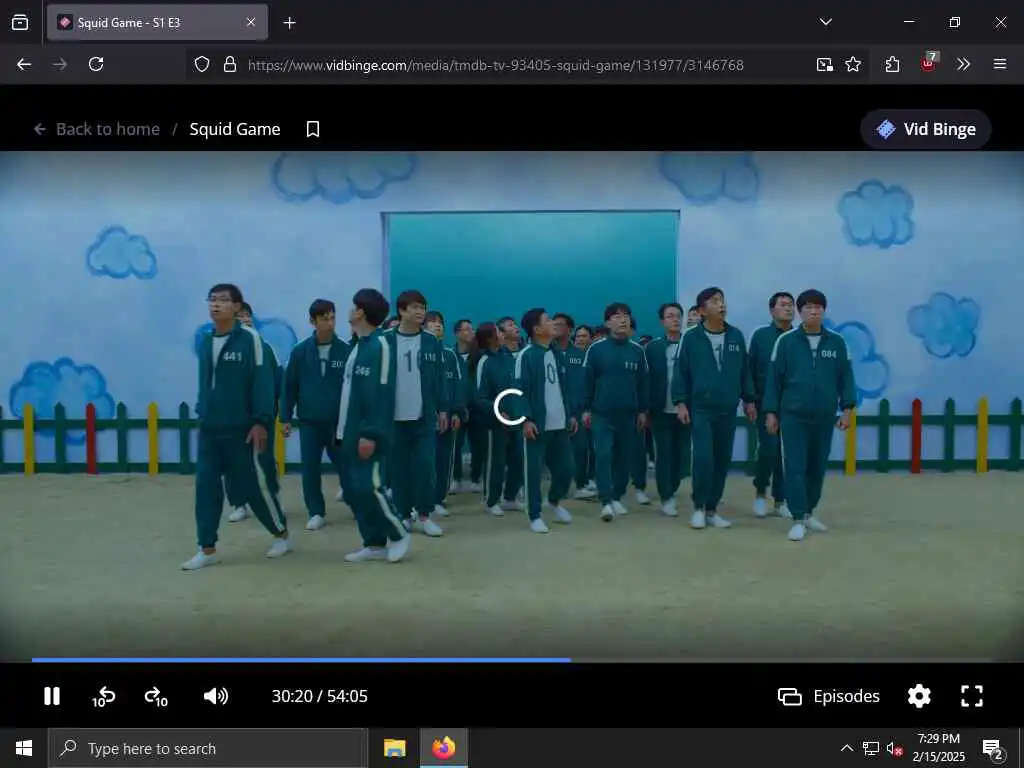Screen dimensions: 1024x768
Task: Skip forward 10 seconds
Action: 156,697
